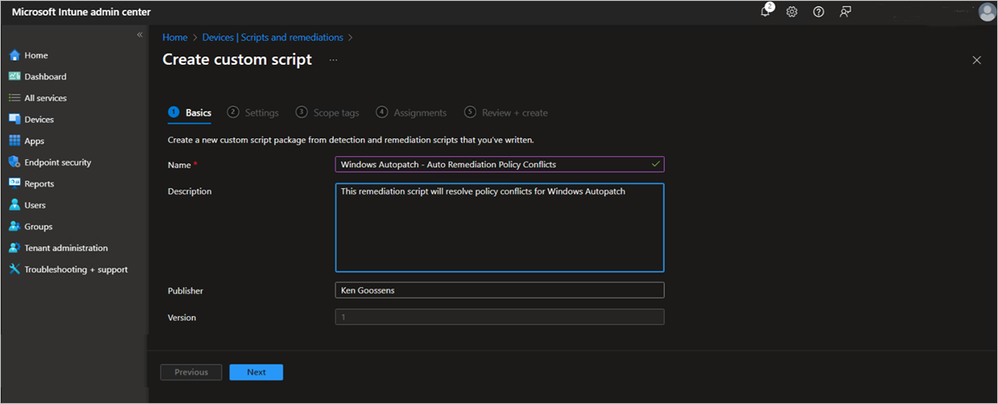
Task: Click the Users icon in sidebar
Action: click(15, 205)
